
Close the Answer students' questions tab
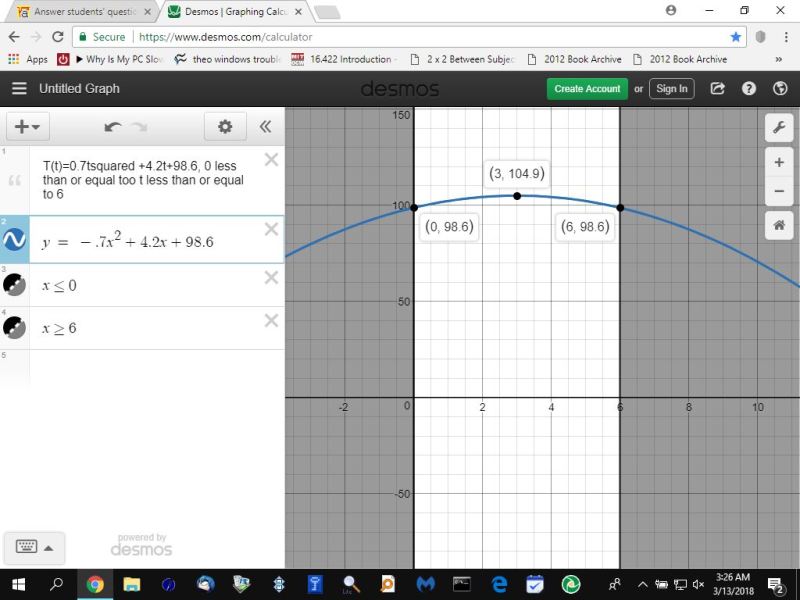pos(147,12)
